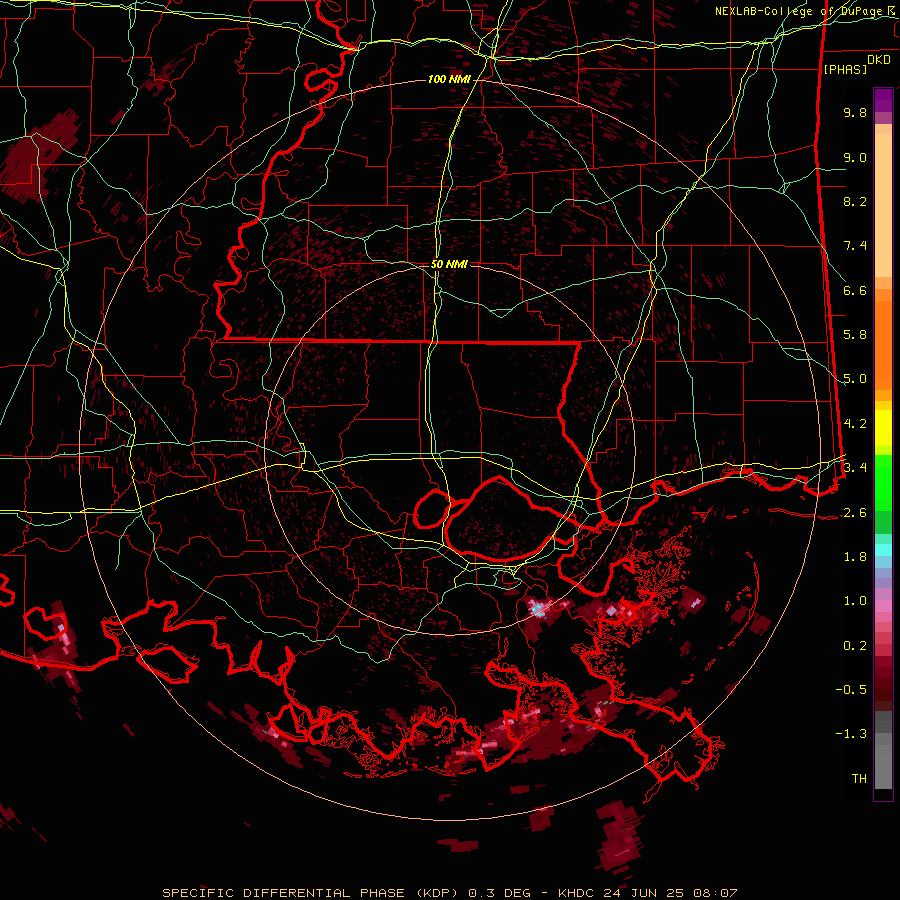Click the 3.4 value on color scale
The image size is (900, 900).
click(855, 467)
